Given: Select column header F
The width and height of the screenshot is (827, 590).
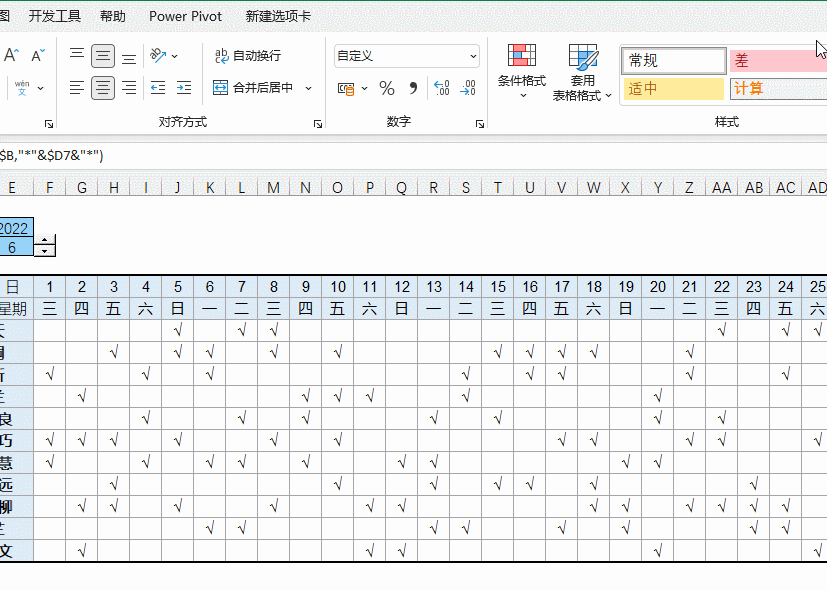Looking at the screenshot, I should (x=50, y=188).
